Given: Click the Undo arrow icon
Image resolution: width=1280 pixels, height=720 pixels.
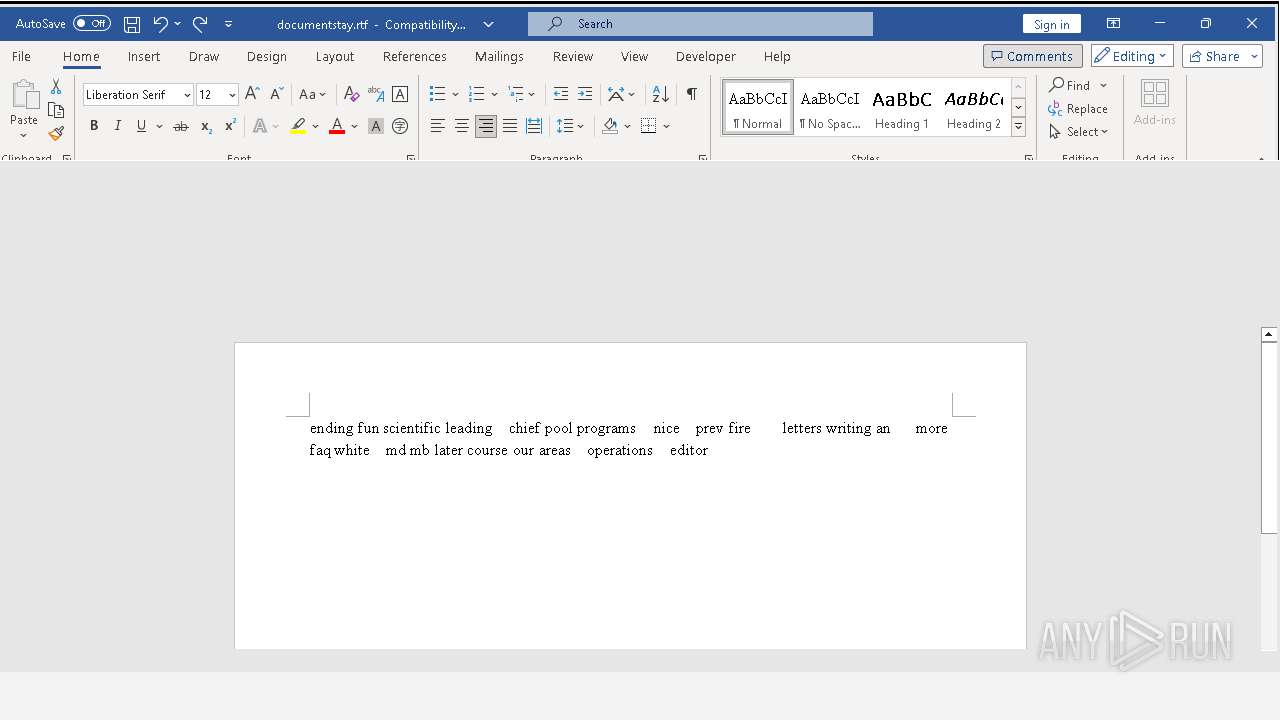Looking at the screenshot, I should pyautogui.click(x=160, y=24).
